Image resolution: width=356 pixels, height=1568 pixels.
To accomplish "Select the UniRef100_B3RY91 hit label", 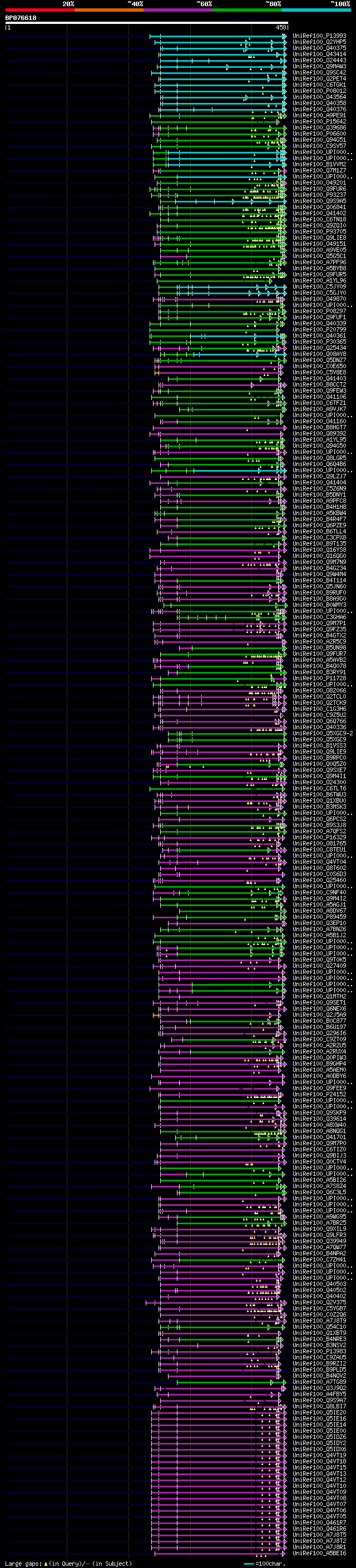I will click(x=319, y=672).
